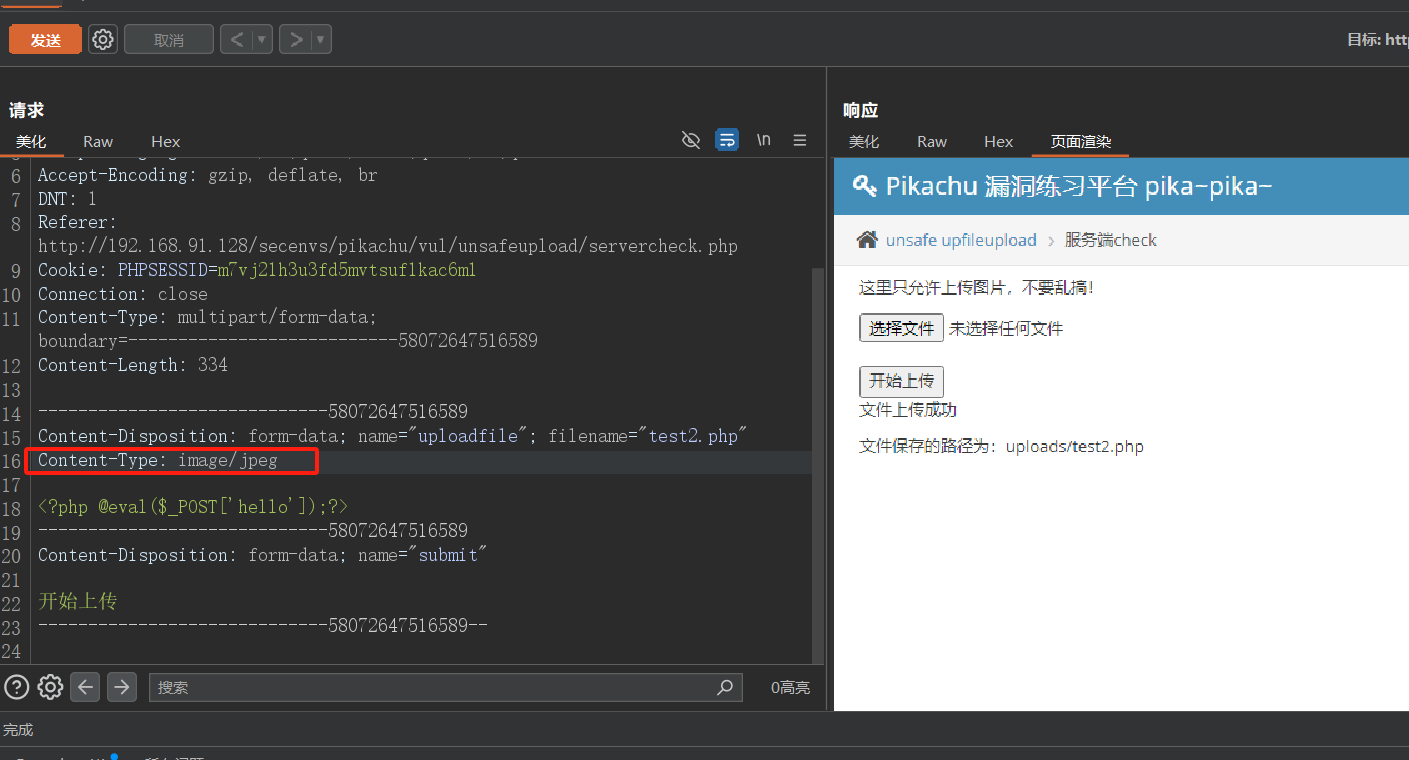Click the 请求 panel heading
1409x760 pixels.
pyautogui.click(x=27, y=110)
